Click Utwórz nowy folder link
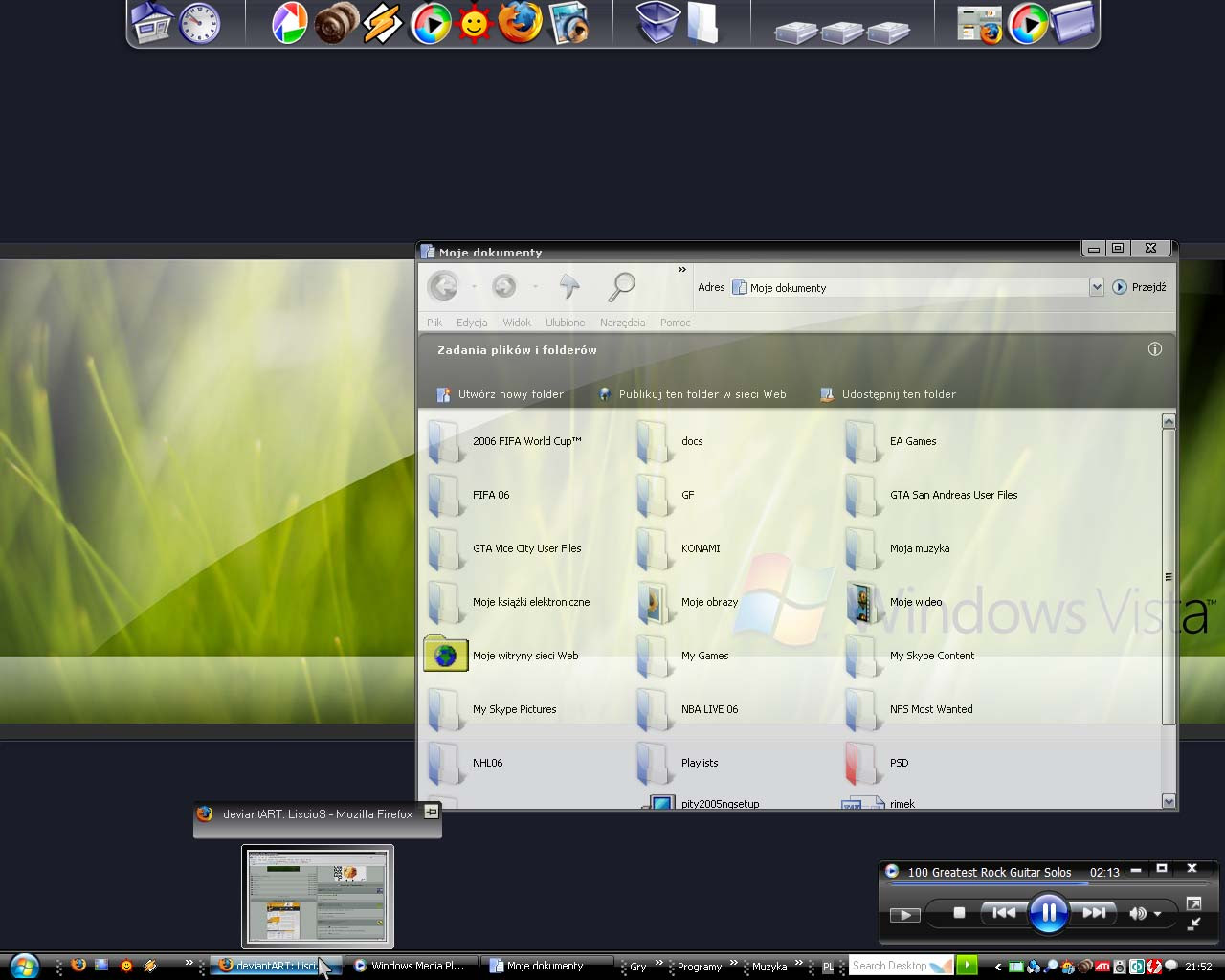The width and height of the screenshot is (1225, 980). 510,394
